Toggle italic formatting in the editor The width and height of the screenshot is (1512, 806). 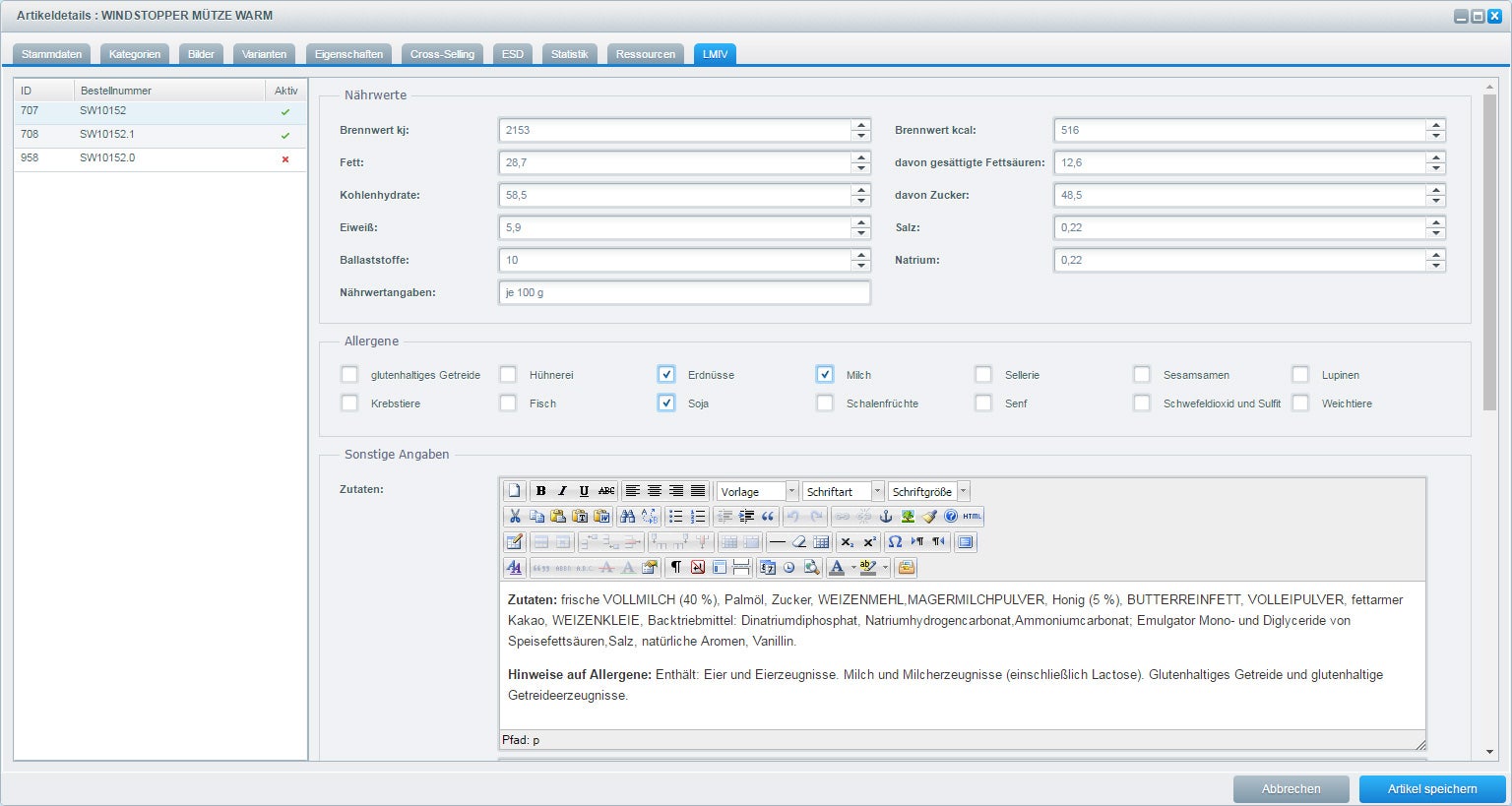click(x=562, y=491)
